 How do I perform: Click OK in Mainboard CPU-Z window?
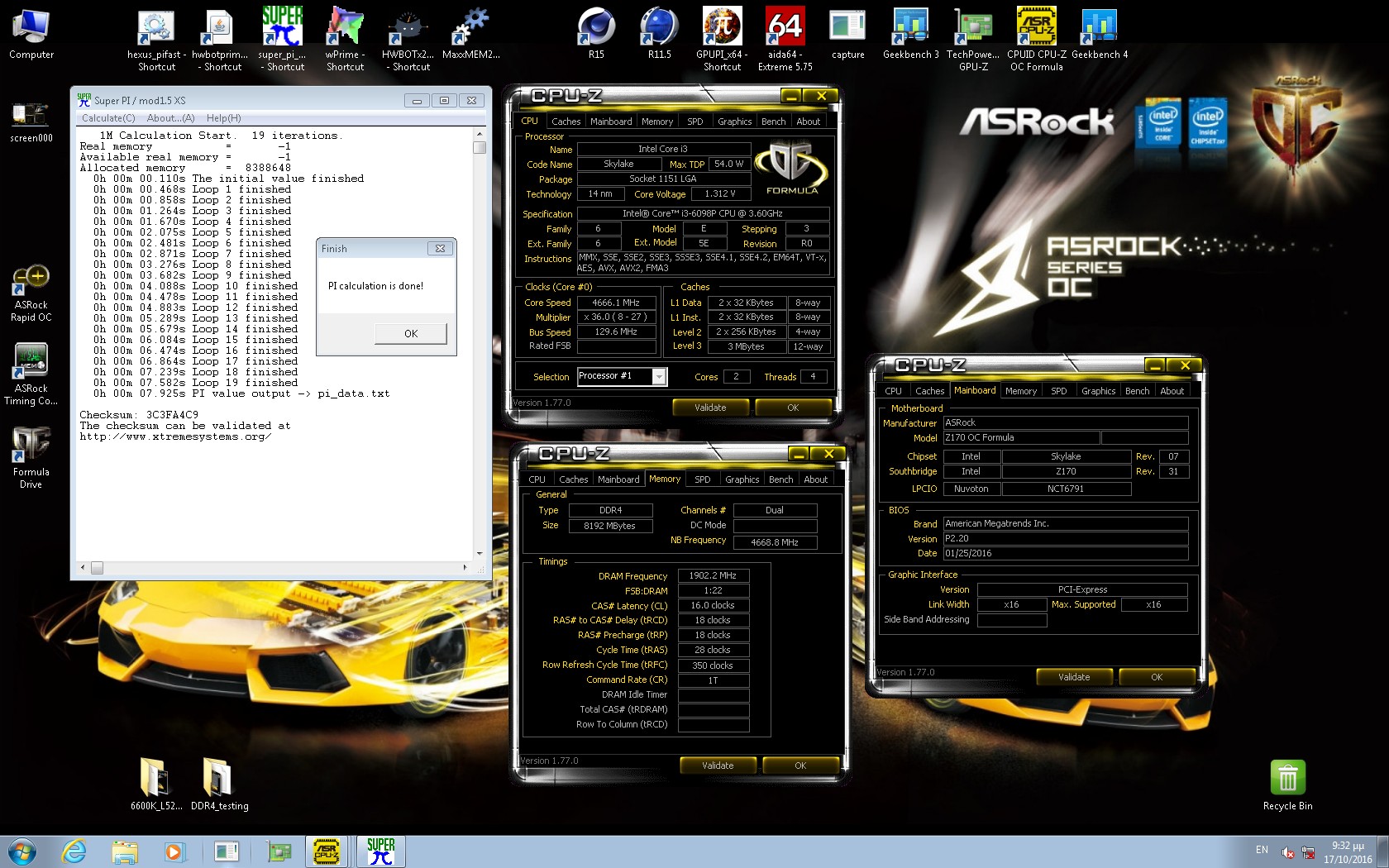tap(1157, 677)
